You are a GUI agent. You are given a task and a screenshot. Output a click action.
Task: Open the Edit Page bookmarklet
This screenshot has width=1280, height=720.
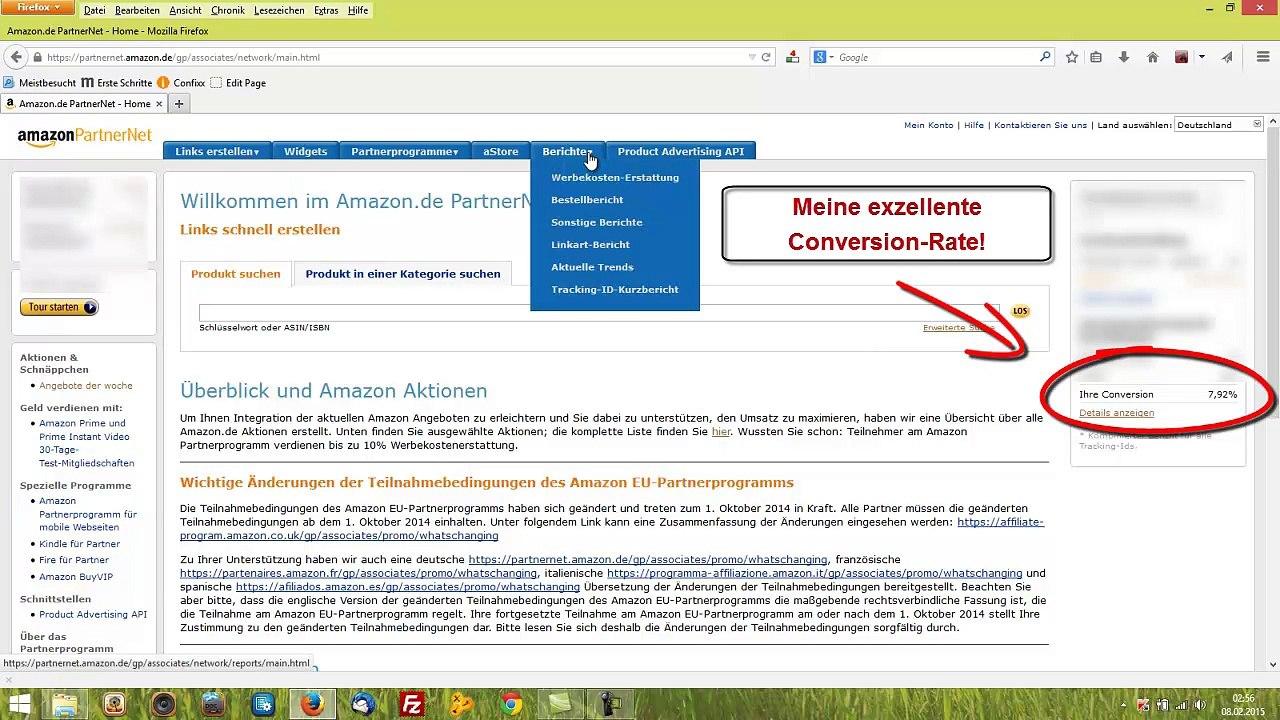238,83
